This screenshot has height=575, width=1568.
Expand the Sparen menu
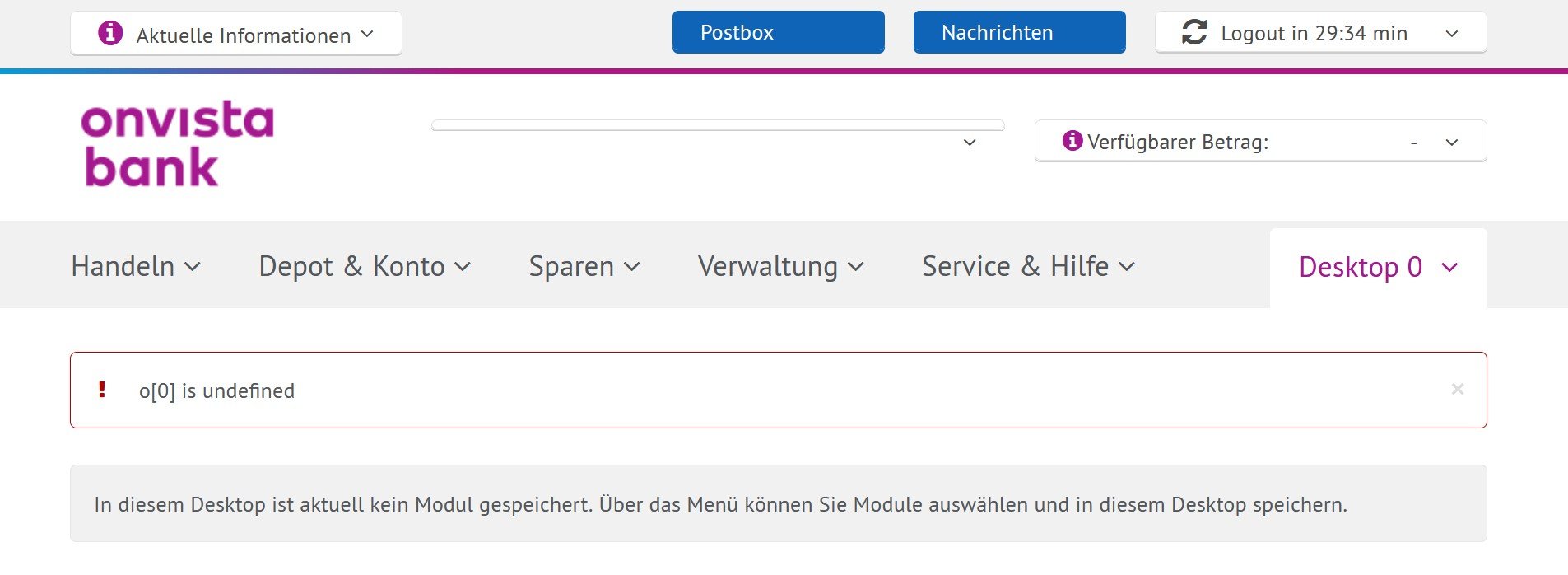584,267
